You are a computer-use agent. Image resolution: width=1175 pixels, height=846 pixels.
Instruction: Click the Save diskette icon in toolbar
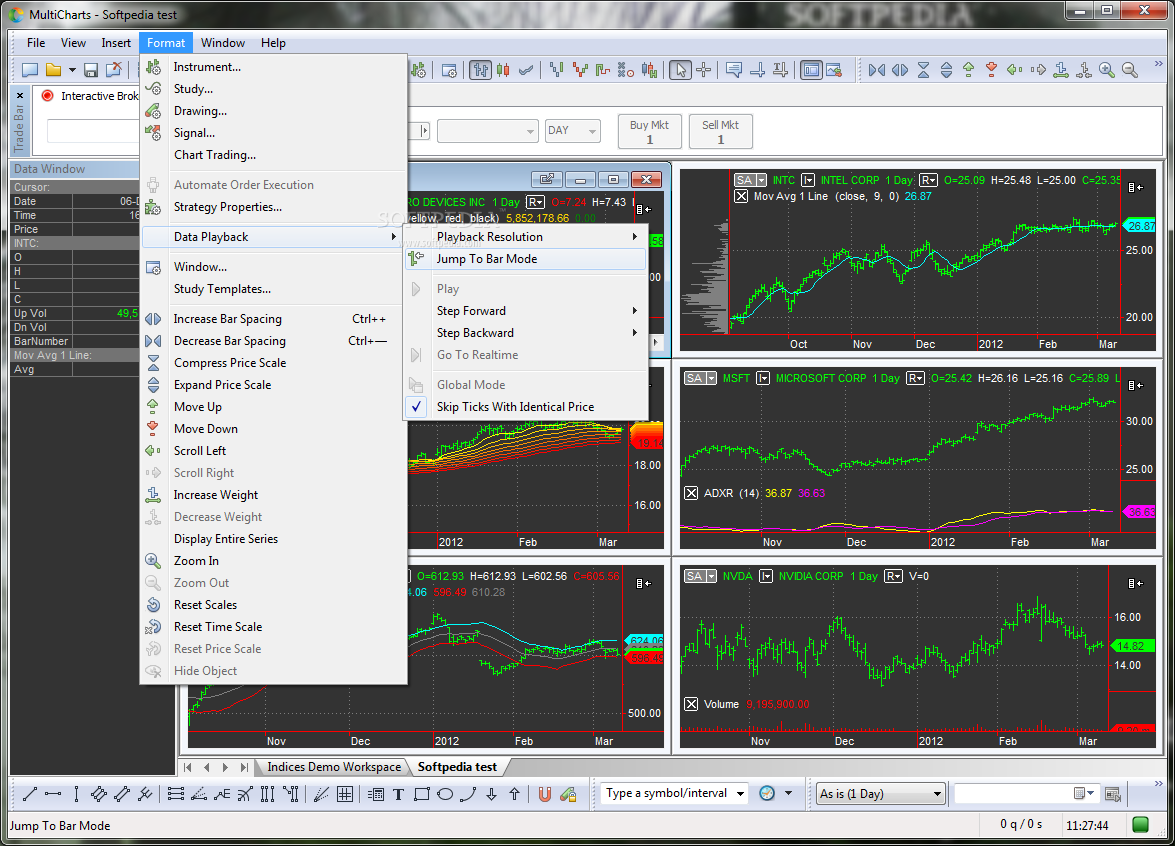[x=91, y=70]
